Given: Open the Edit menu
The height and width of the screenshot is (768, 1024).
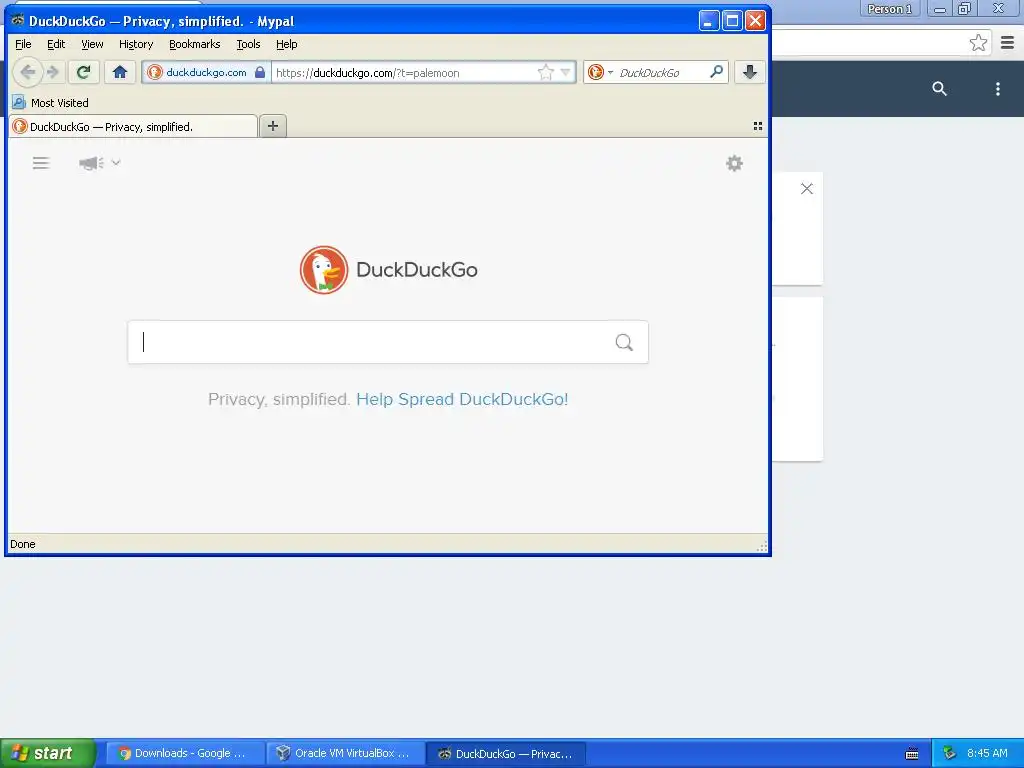Looking at the screenshot, I should pyautogui.click(x=56, y=44).
